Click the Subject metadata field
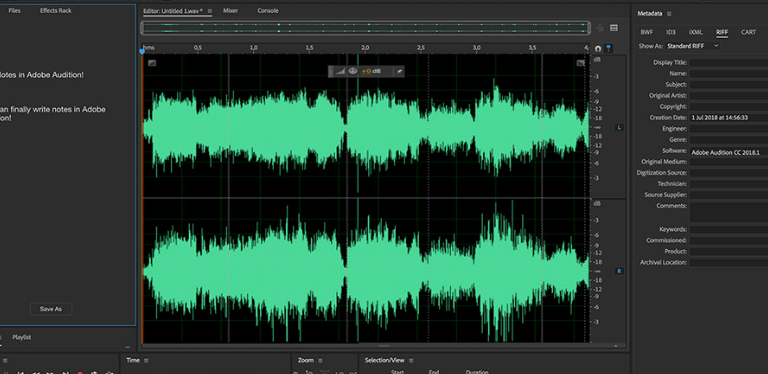Viewport: 768px width, 374px height. click(x=729, y=85)
